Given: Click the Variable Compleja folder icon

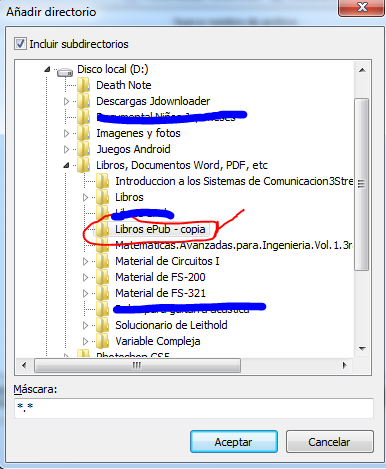Looking at the screenshot, I should click(102, 341).
